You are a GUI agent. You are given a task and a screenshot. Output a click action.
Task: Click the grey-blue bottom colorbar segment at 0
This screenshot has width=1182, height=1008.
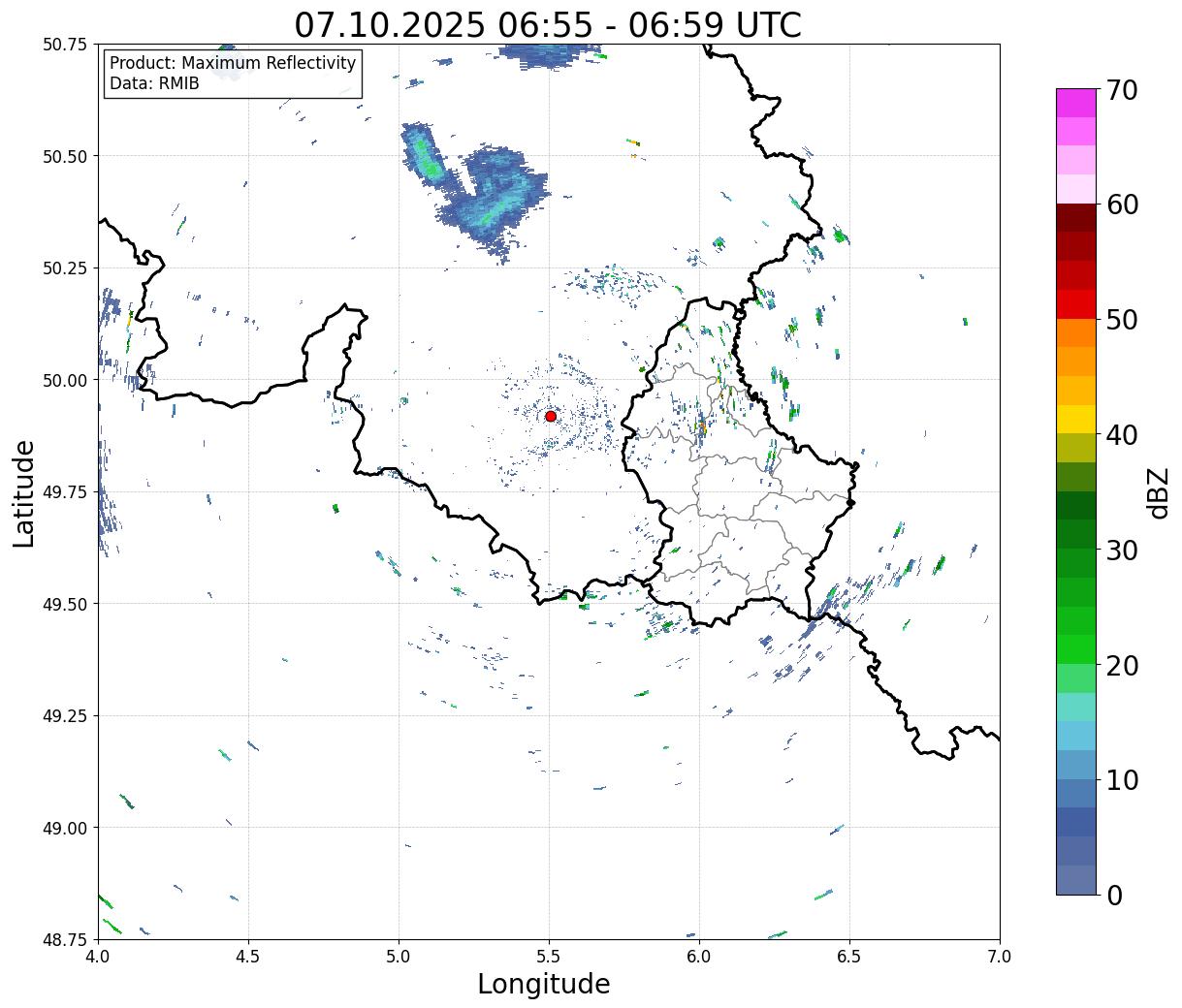1076,879
